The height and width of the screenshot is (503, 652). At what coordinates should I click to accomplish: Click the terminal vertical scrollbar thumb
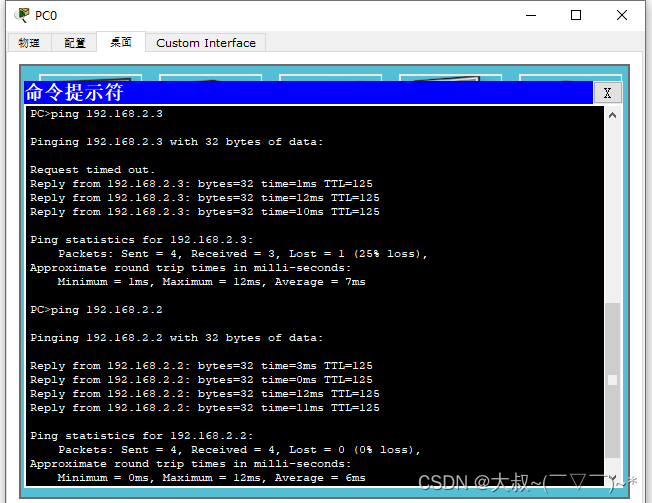[612, 380]
